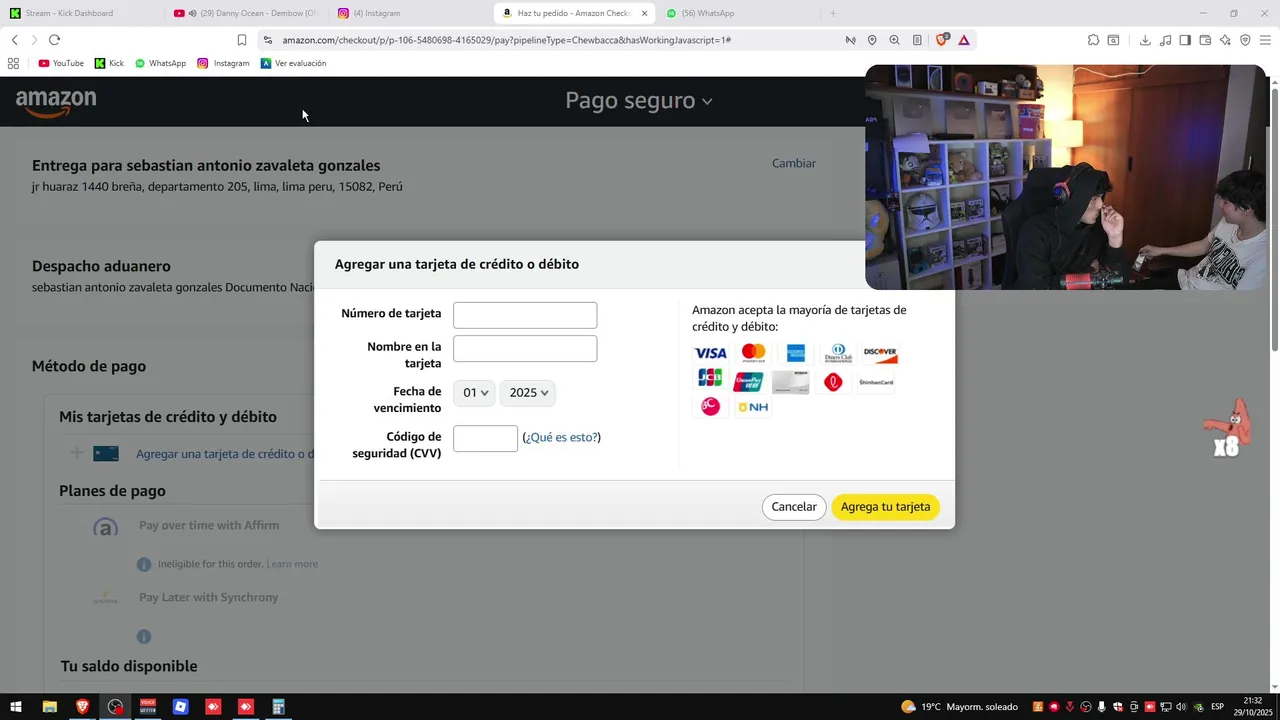Viewport: 1280px width, 720px height.
Task: Toggle the browser sidebar panel icon
Action: tap(1185, 40)
